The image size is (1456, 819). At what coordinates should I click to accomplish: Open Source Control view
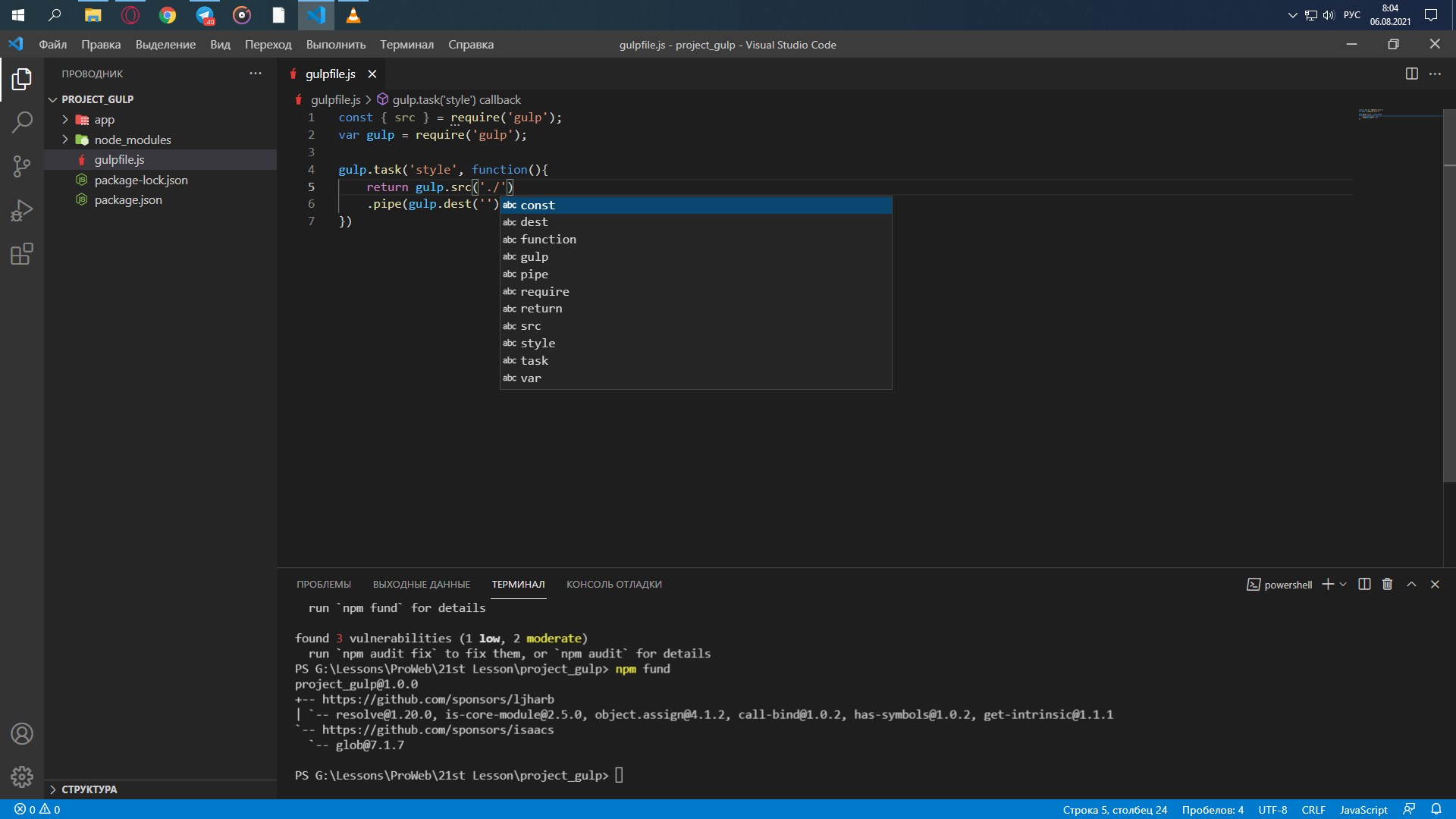click(22, 166)
